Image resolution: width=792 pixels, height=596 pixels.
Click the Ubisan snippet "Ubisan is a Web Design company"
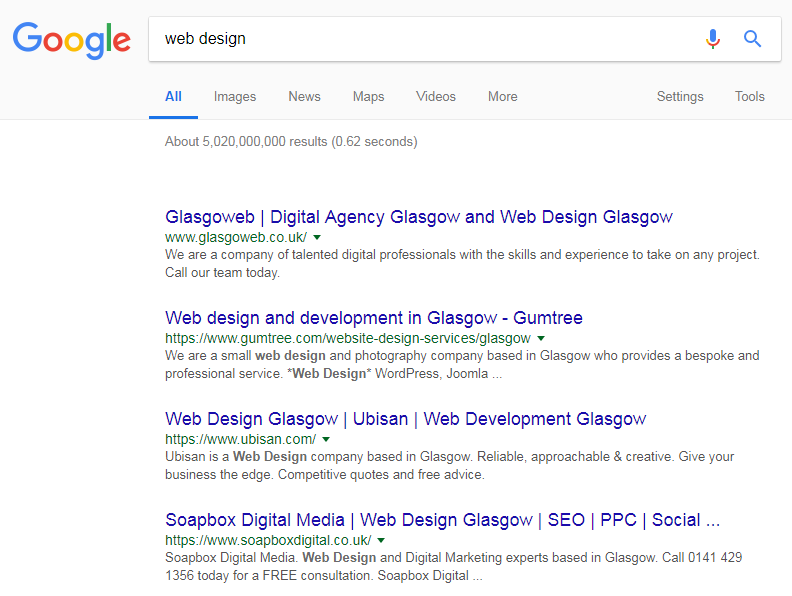coord(450,466)
